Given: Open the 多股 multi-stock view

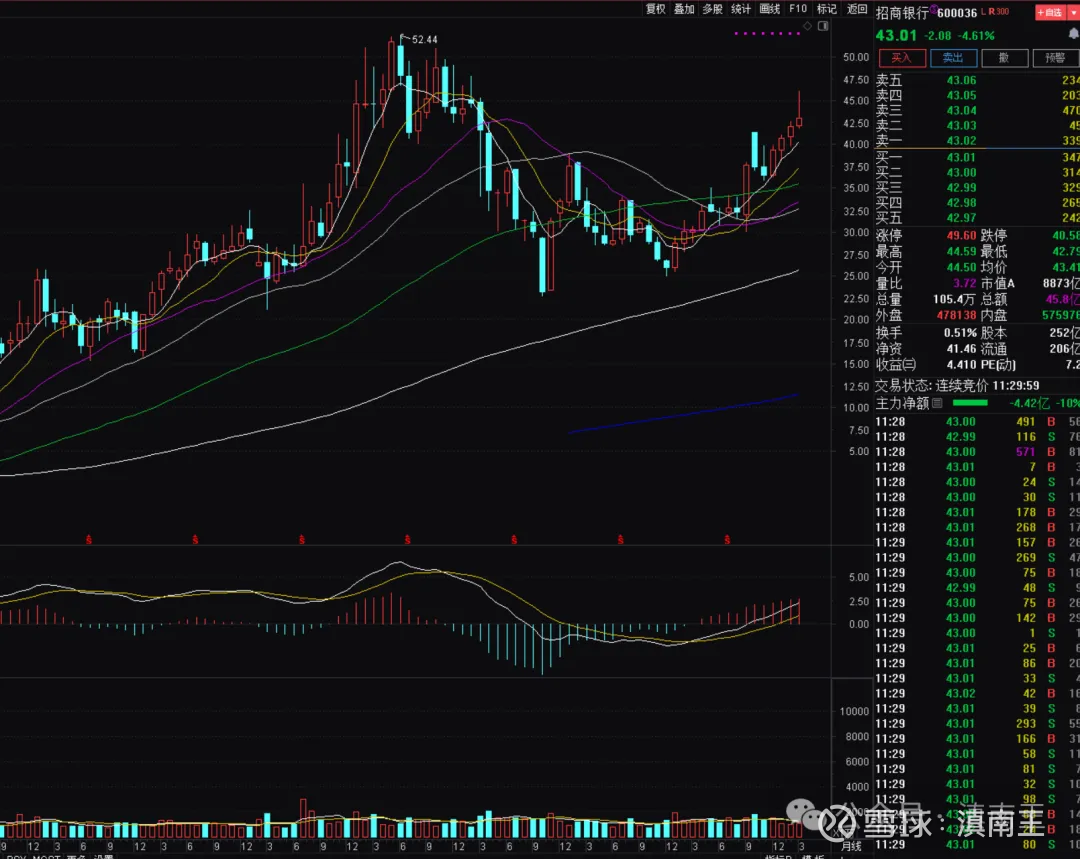Looking at the screenshot, I should [x=712, y=9].
